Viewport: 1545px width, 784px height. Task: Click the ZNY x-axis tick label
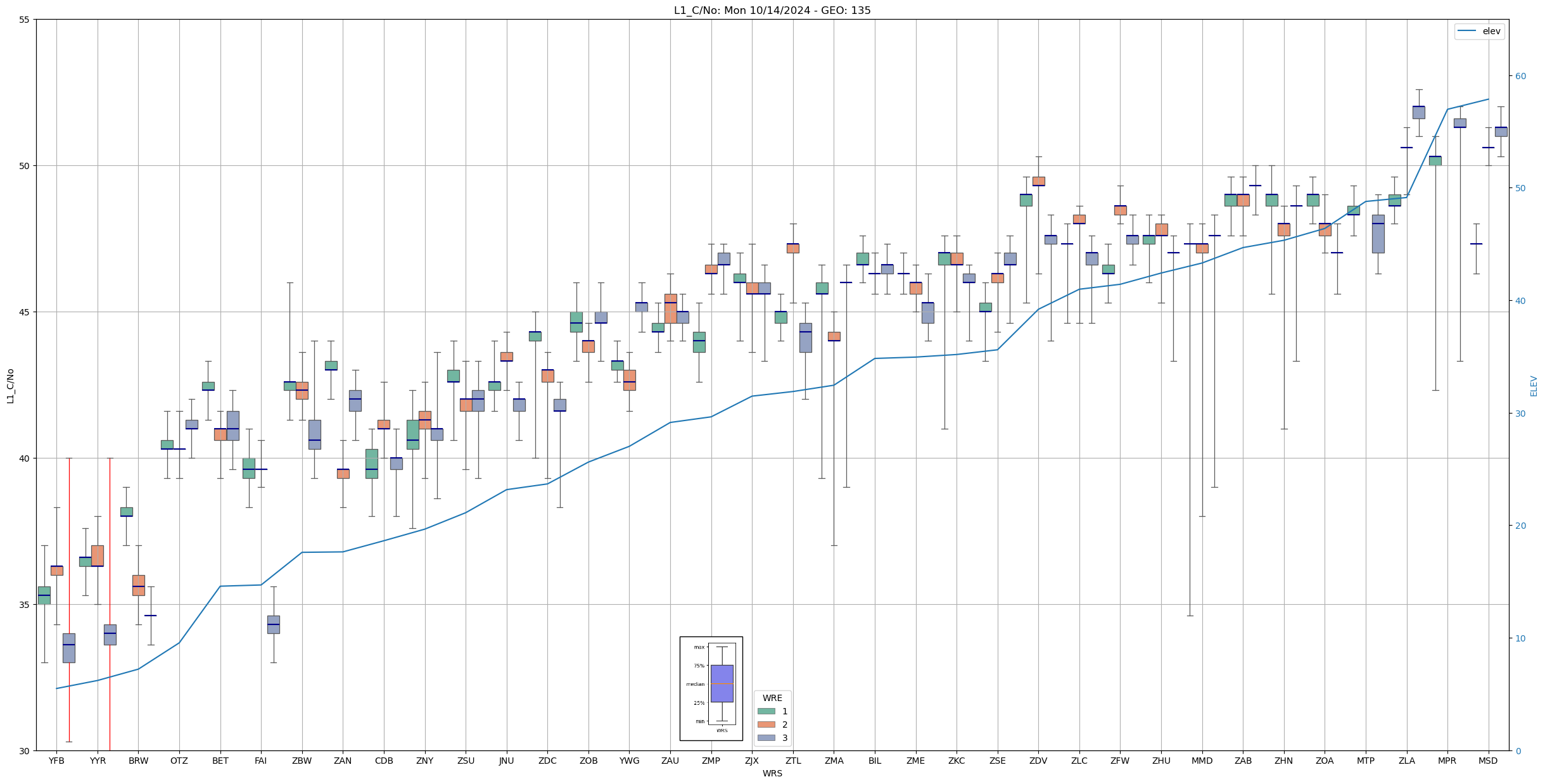pyautogui.click(x=425, y=761)
